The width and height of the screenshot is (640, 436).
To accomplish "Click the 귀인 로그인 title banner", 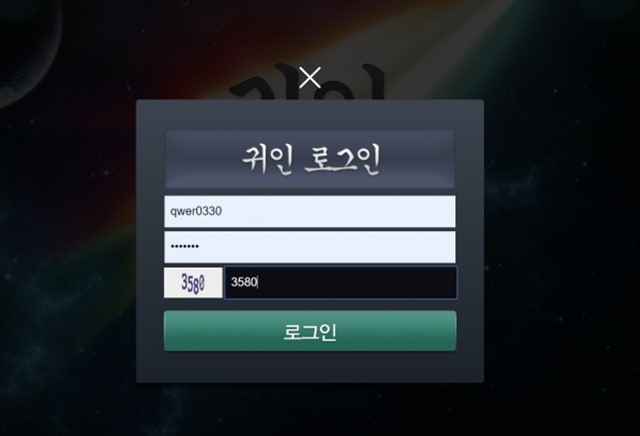I will 310,159.
